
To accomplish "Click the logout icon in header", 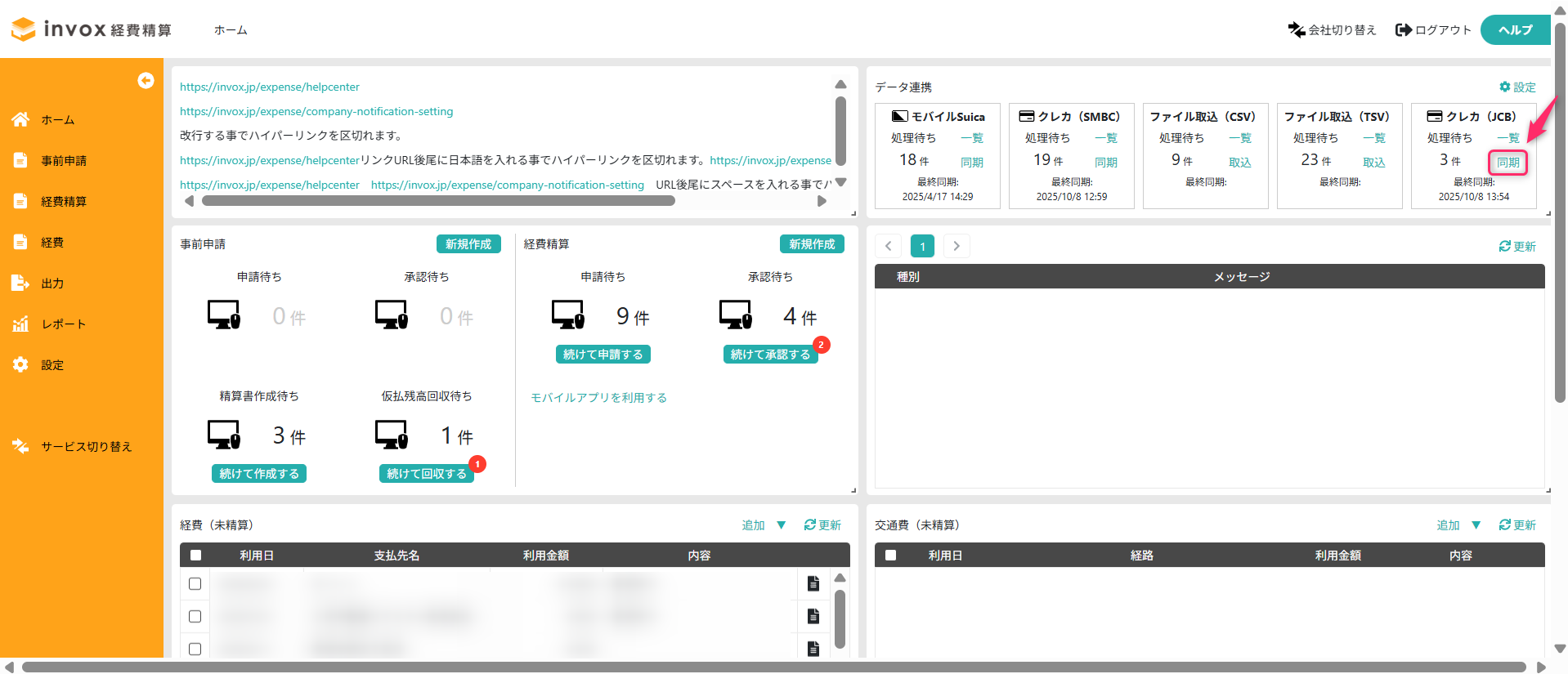I will coord(1403,30).
